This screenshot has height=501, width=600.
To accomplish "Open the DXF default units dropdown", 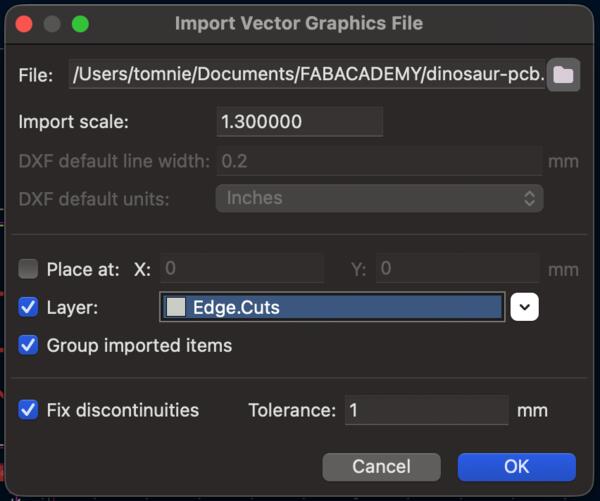I will click(379, 198).
